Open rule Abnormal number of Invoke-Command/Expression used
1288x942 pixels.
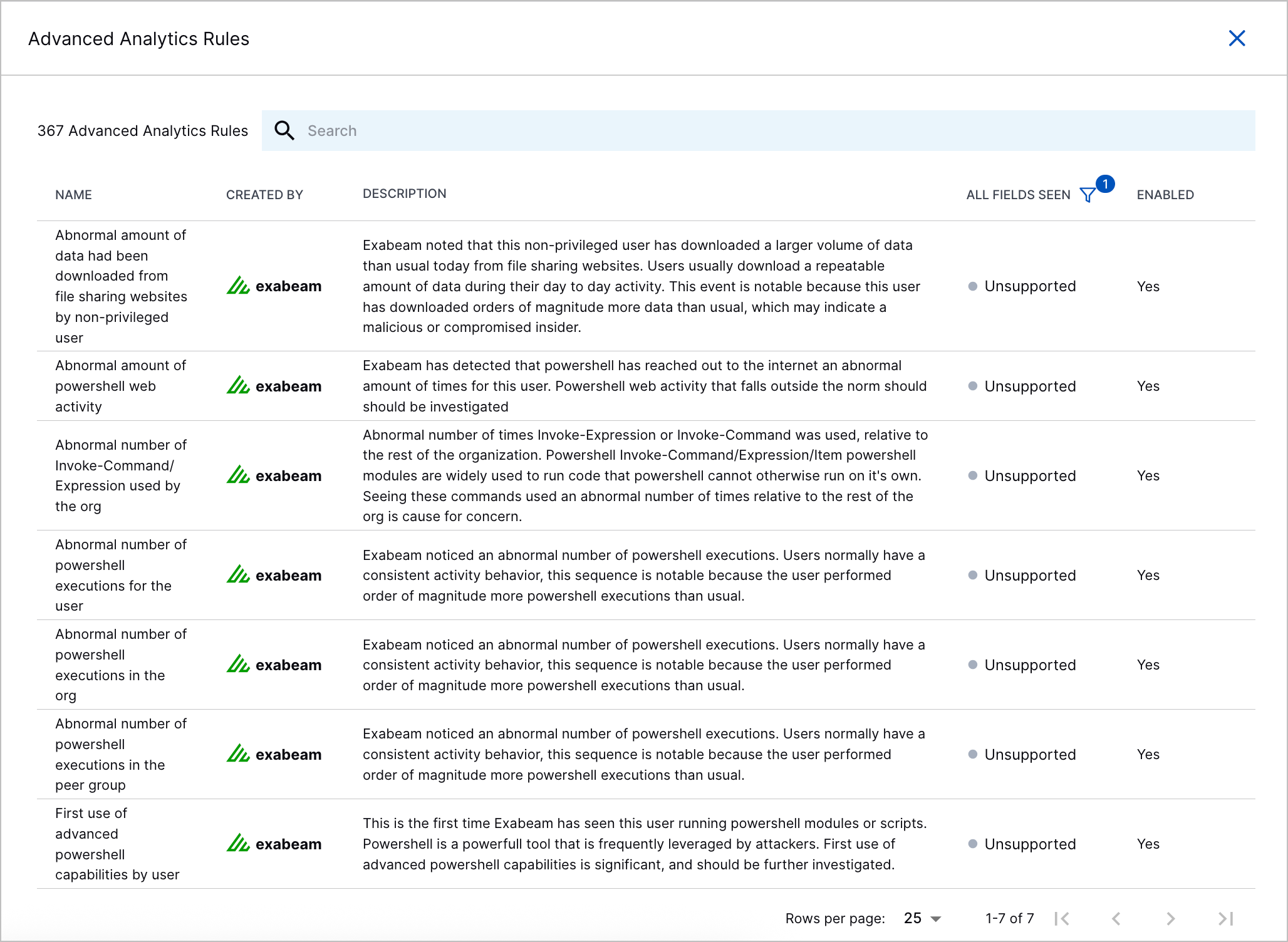tap(120, 475)
